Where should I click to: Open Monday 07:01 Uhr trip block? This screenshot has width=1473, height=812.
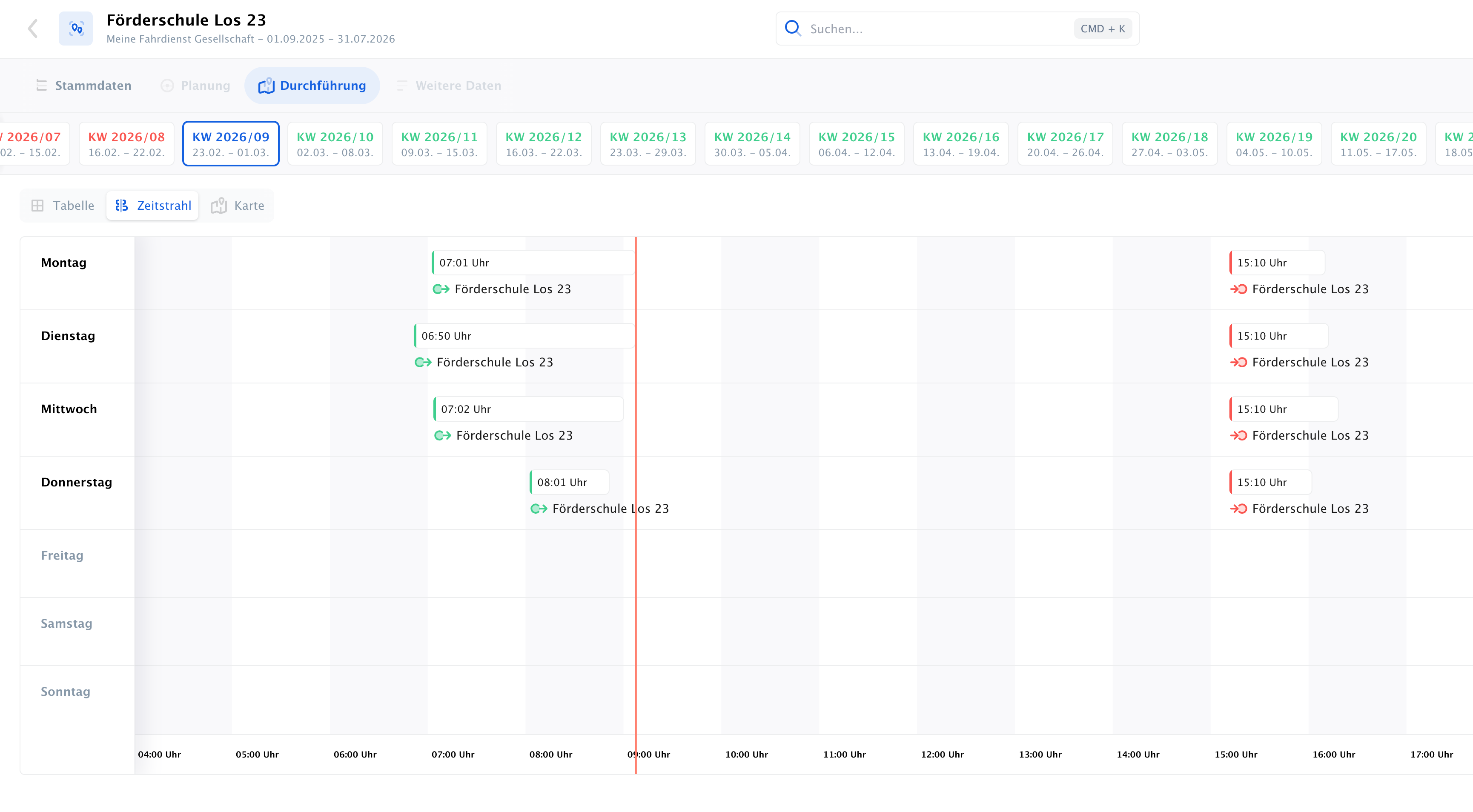click(x=533, y=263)
